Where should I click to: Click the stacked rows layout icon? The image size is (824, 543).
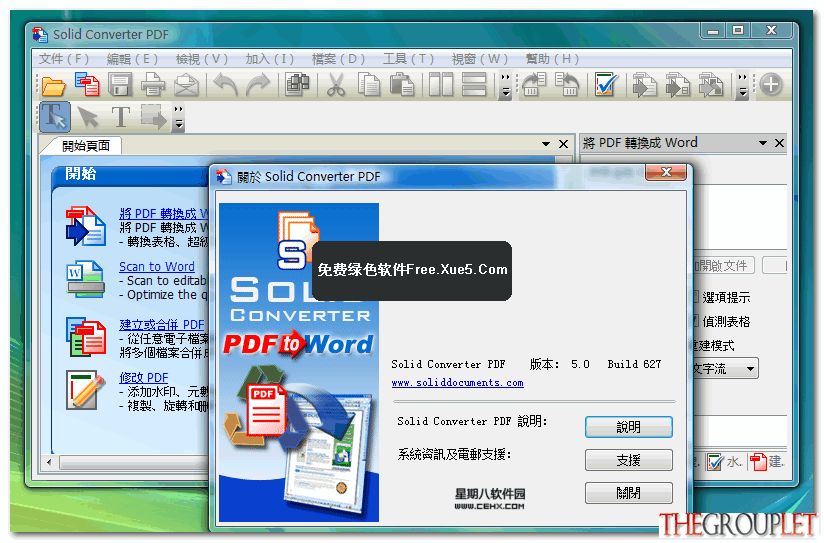pyautogui.click(x=474, y=85)
